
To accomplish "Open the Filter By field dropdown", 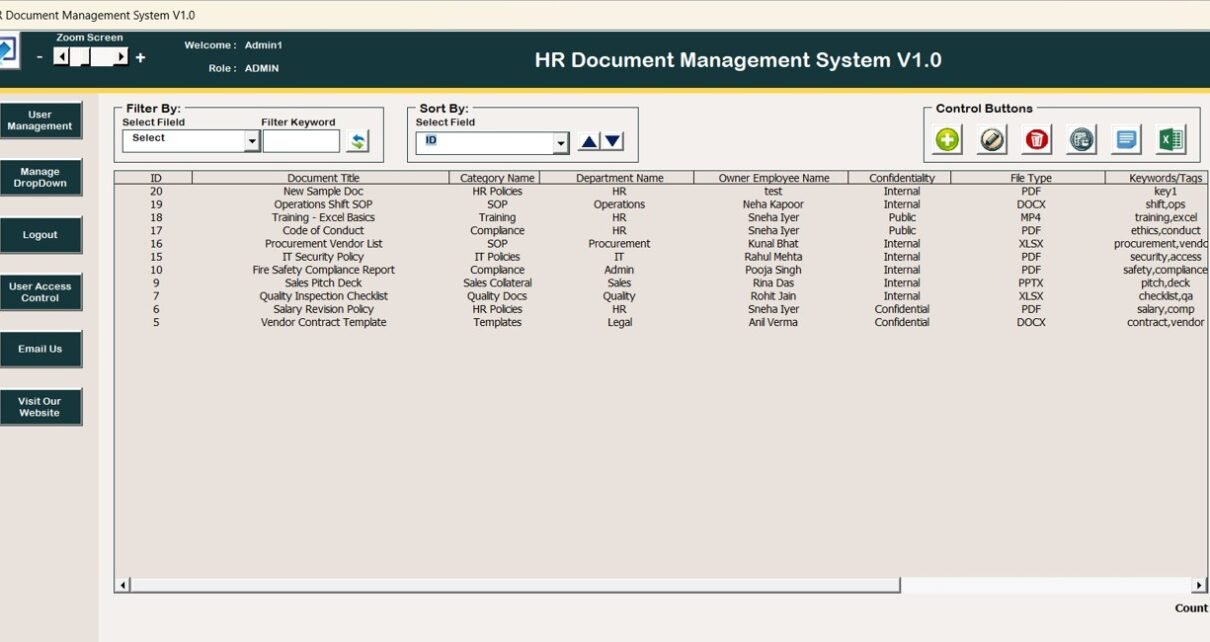I will (251, 142).
